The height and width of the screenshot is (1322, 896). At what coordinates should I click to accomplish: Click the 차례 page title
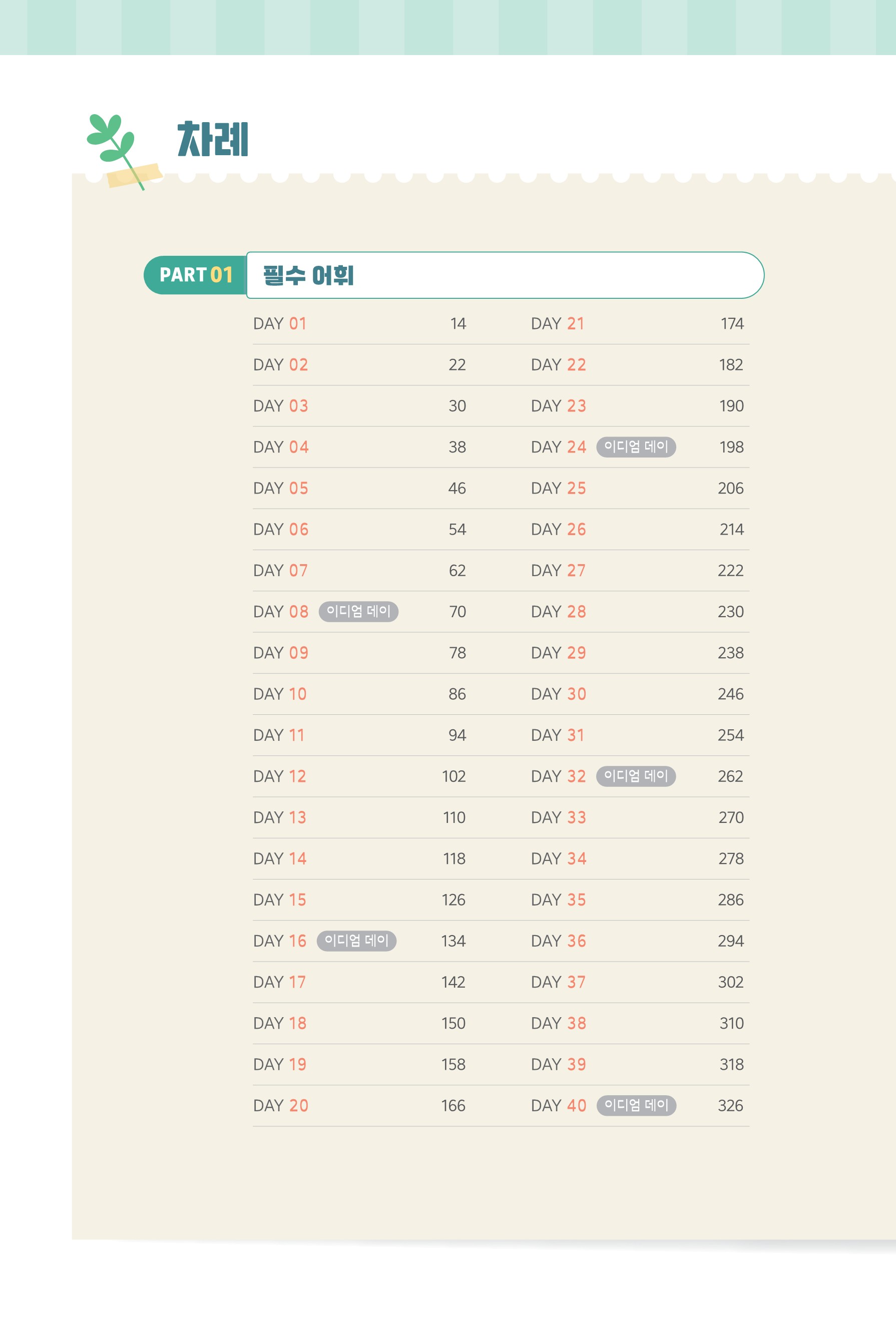(x=213, y=139)
